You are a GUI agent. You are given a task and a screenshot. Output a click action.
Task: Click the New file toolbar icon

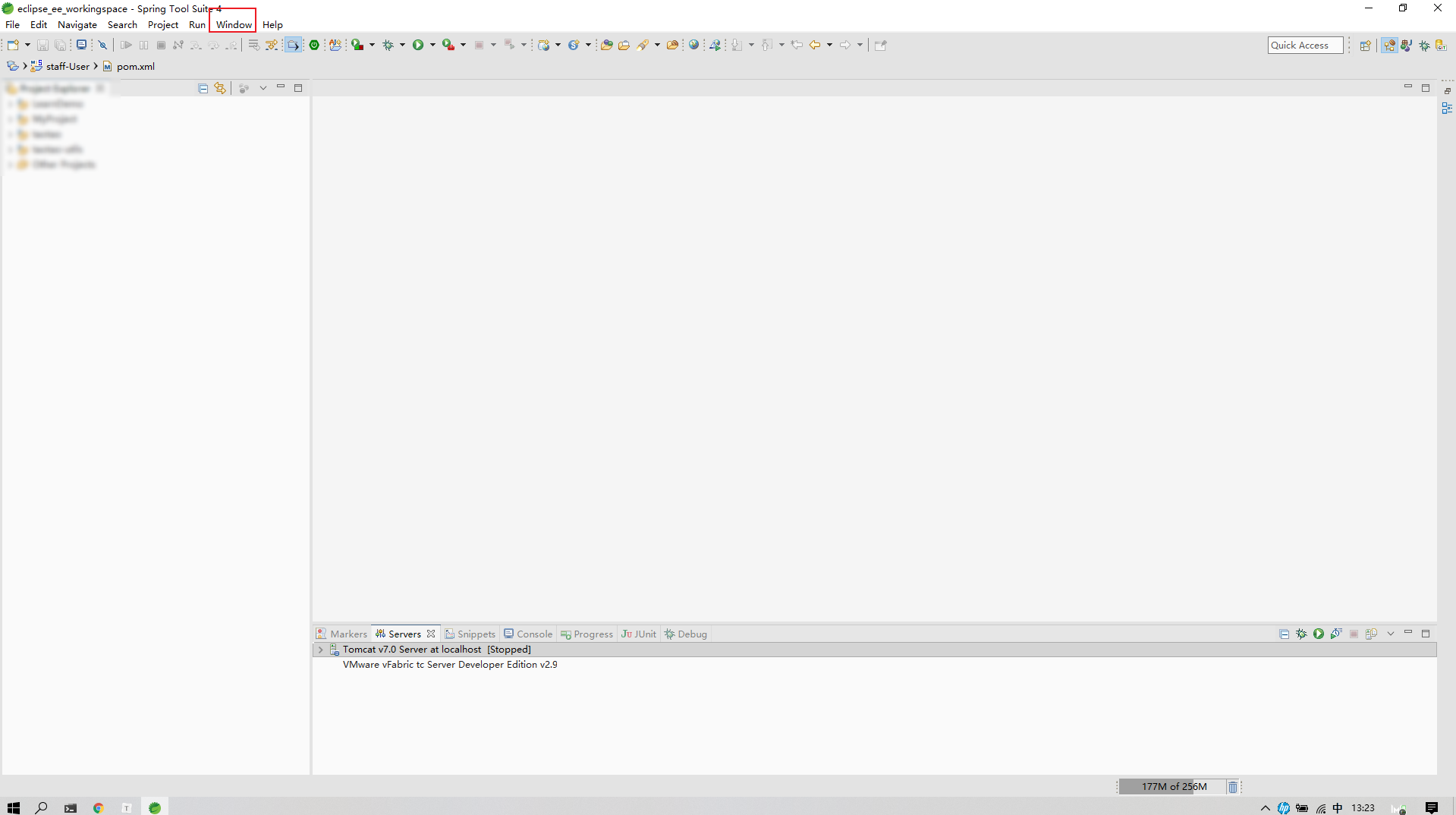(13, 45)
